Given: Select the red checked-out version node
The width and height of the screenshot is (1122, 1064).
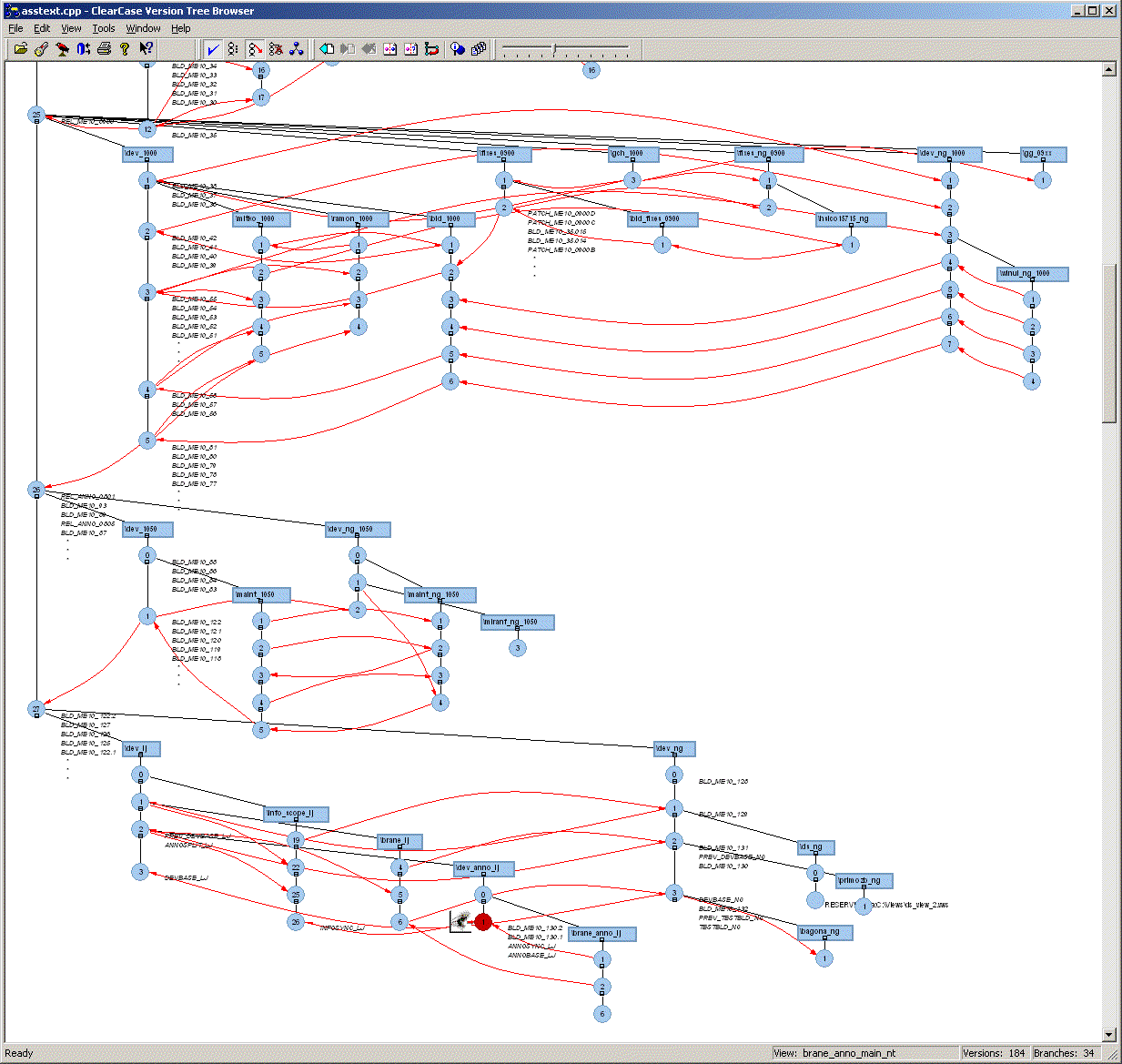Looking at the screenshot, I should click(x=483, y=922).
